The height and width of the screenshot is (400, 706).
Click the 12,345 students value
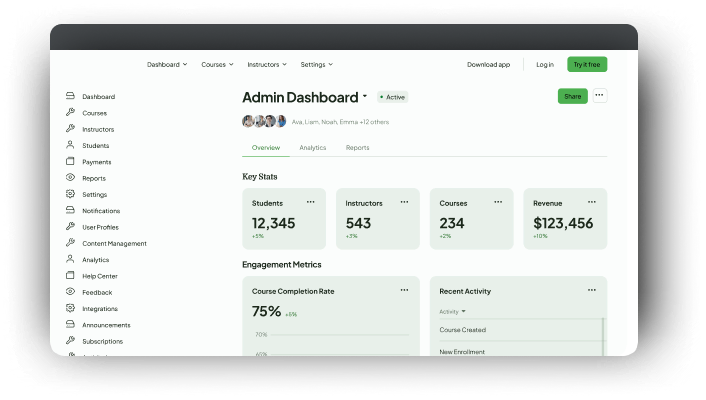[273, 223]
